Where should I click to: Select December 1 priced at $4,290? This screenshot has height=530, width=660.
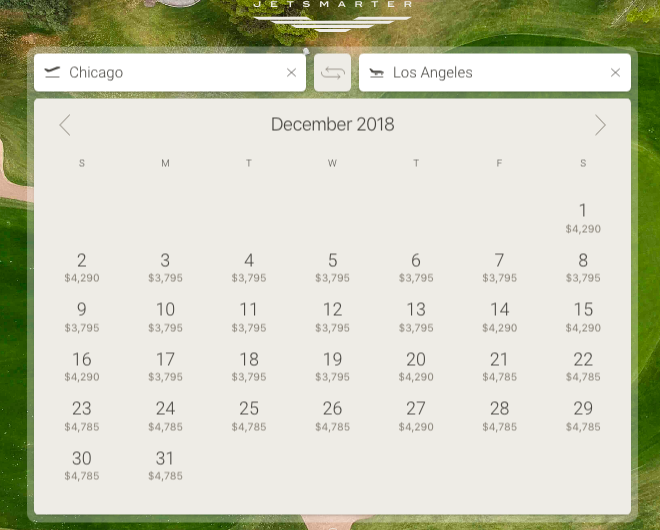[x=583, y=216]
